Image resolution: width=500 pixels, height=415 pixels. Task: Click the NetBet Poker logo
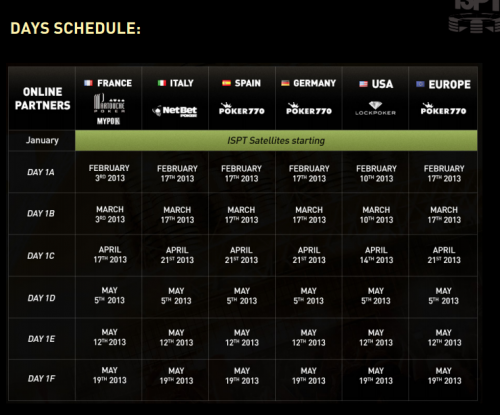pos(175,111)
